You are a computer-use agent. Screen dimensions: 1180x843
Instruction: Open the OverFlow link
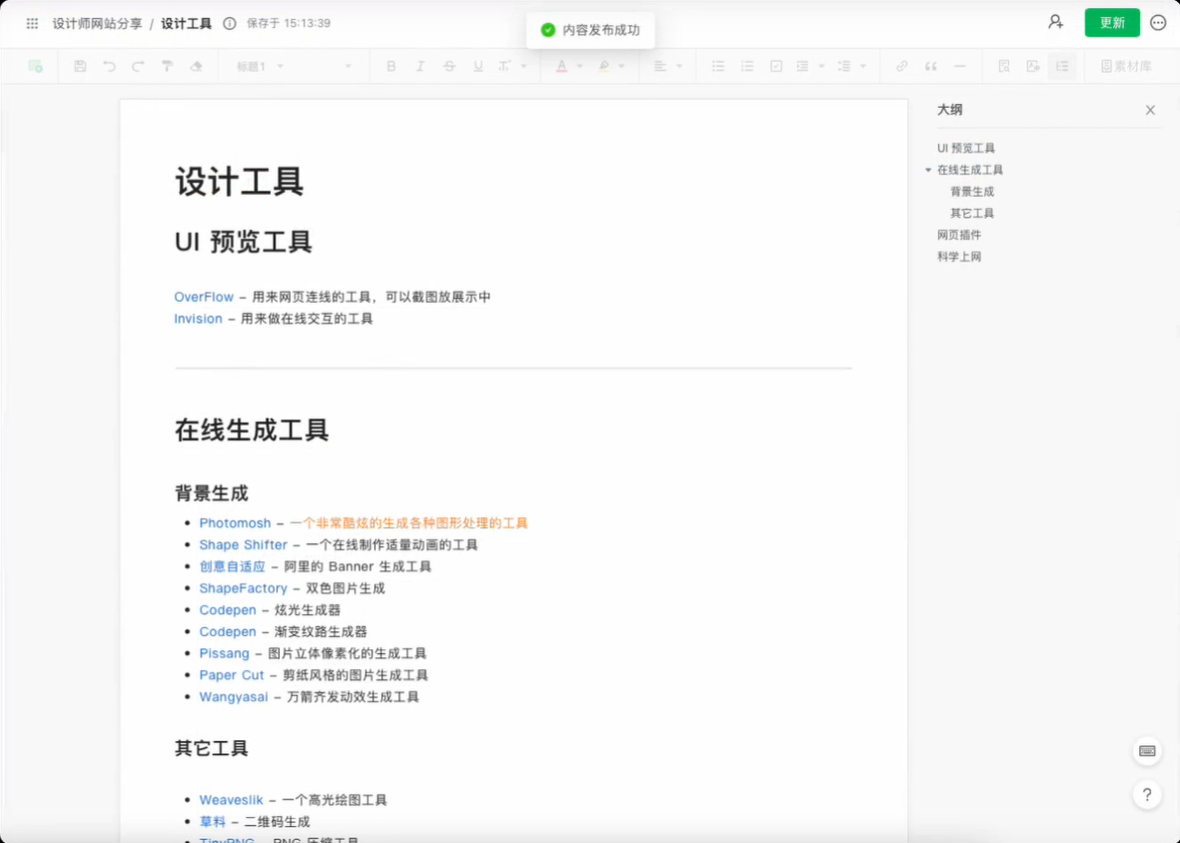pyautogui.click(x=204, y=297)
